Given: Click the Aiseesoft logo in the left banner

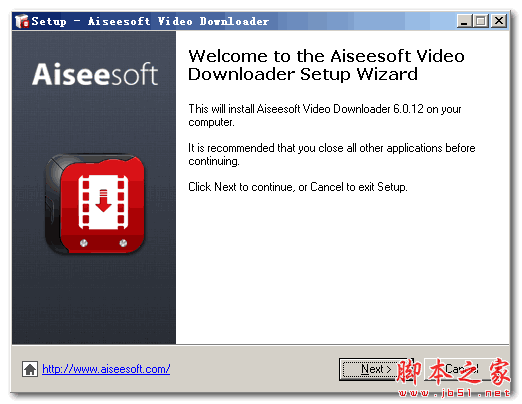Looking at the screenshot, I should click(95, 74).
